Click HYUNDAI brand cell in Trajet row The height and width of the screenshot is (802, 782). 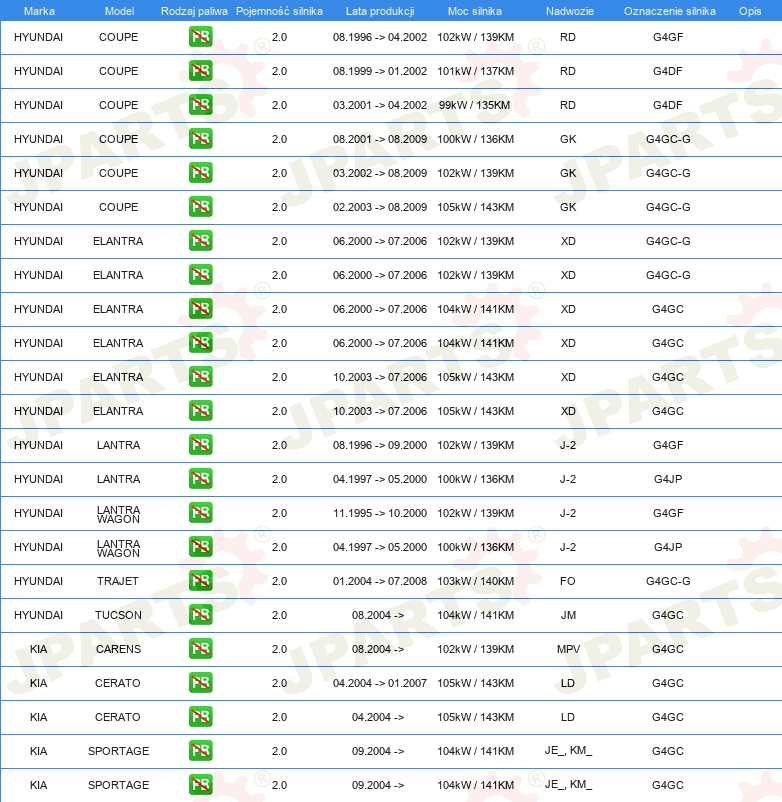click(x=38, y=581)
